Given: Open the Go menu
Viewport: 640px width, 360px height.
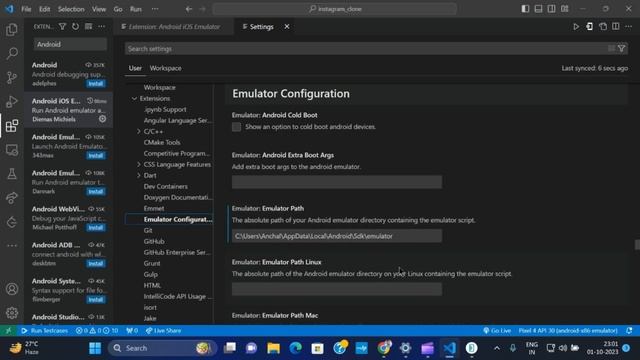Looking at the screenshot, I should (118, 9).
